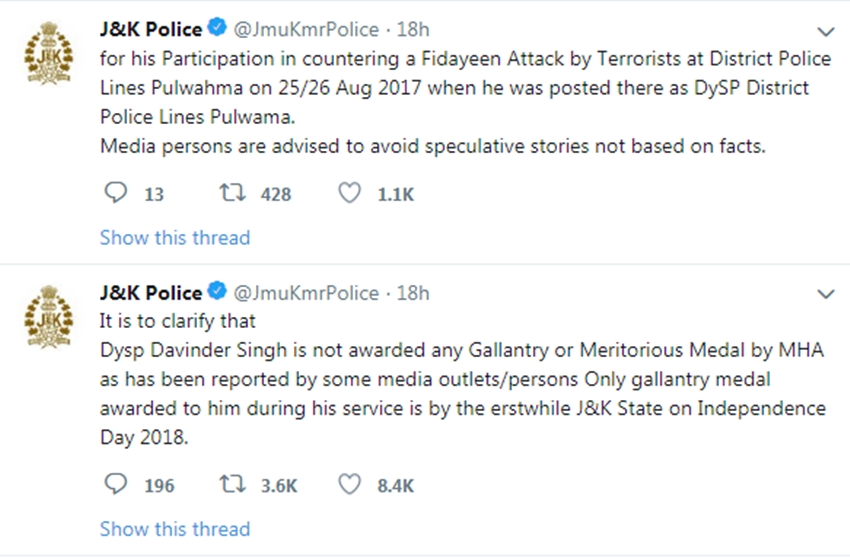Visit @JmuKmrPolice handle in second tweet
Viewport: 850px width, 558px height.
pos(306,293)
